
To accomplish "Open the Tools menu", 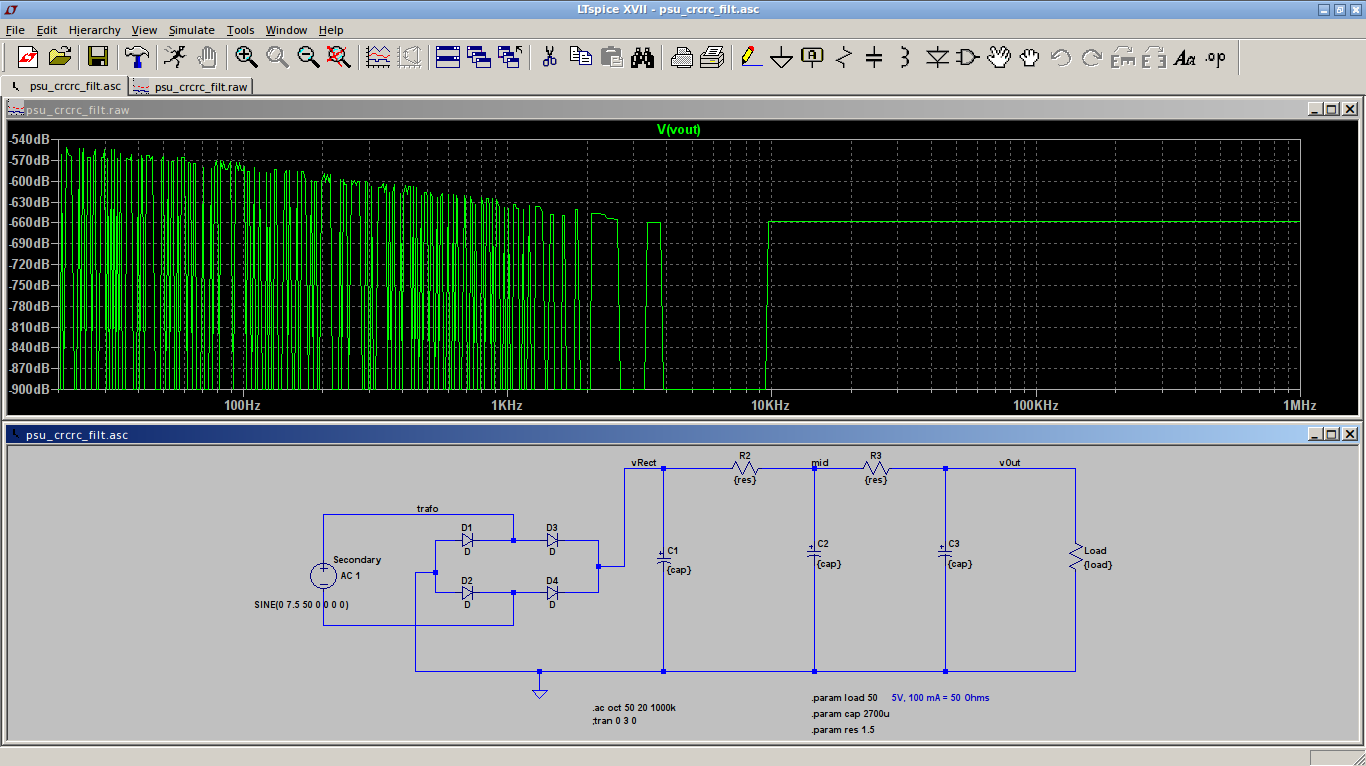I will (241, 30).
